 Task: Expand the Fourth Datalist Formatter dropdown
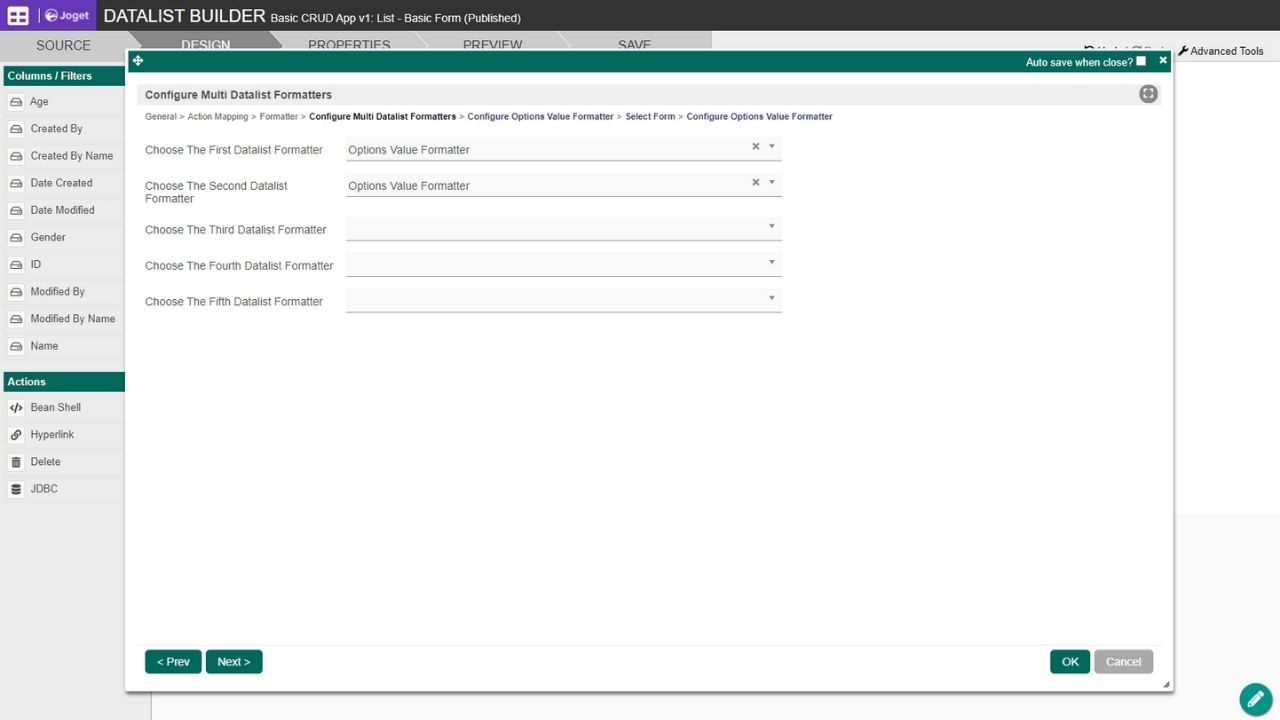[x=771, y=263]
